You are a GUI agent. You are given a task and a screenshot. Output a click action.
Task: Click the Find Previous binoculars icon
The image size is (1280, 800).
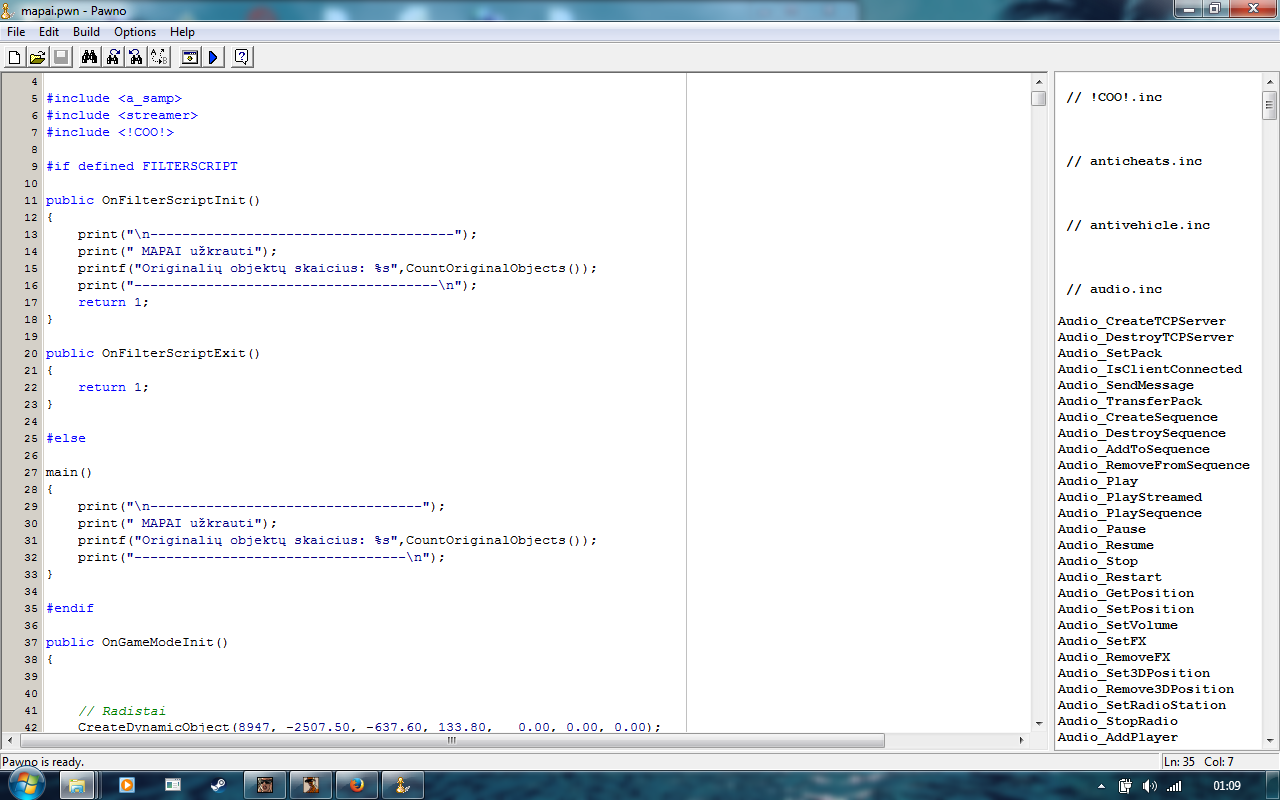135,57
